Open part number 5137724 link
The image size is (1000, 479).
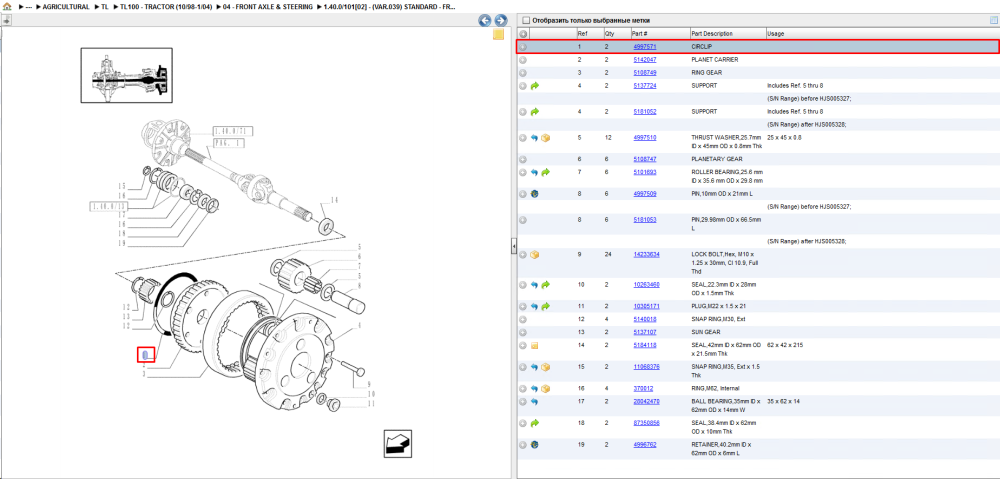[x=644, y=85]
